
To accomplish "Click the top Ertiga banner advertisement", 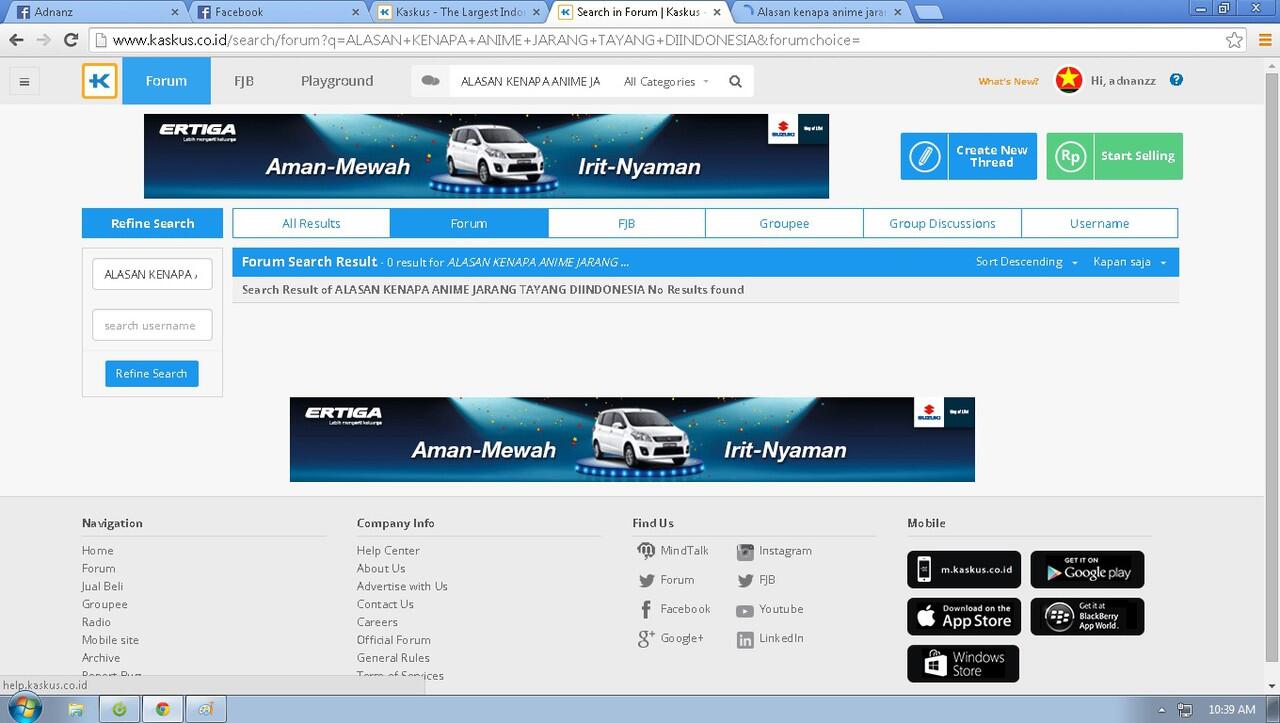I will [x=486, y=156].
